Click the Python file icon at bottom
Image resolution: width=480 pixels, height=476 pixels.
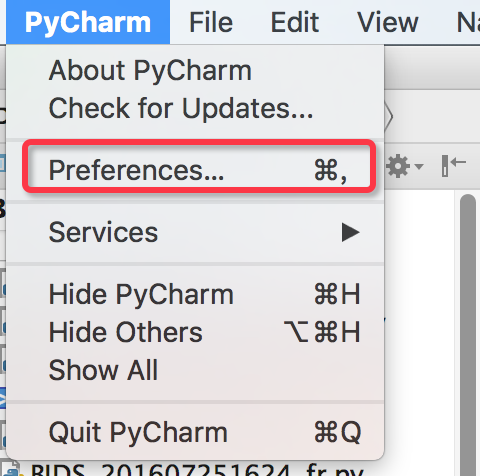click(x=13, y=468)
